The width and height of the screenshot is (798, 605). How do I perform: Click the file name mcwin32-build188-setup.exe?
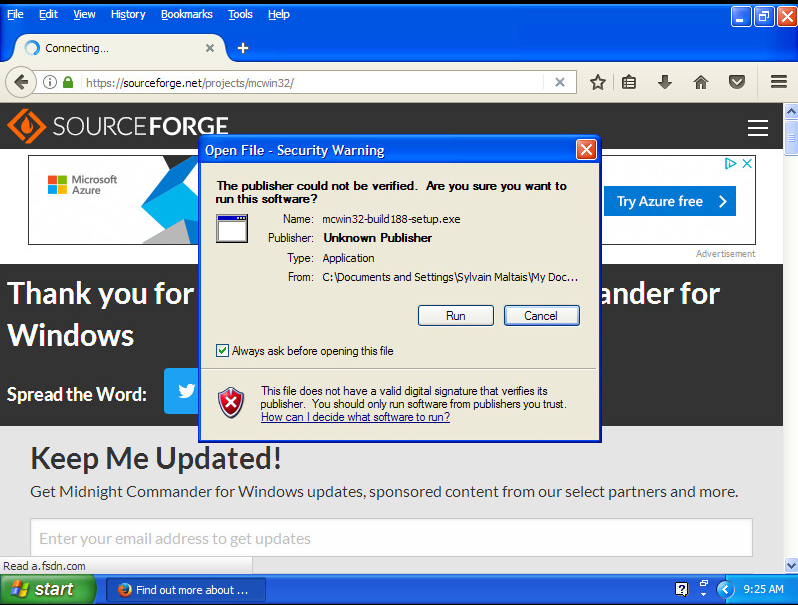(x=391, y=219)
